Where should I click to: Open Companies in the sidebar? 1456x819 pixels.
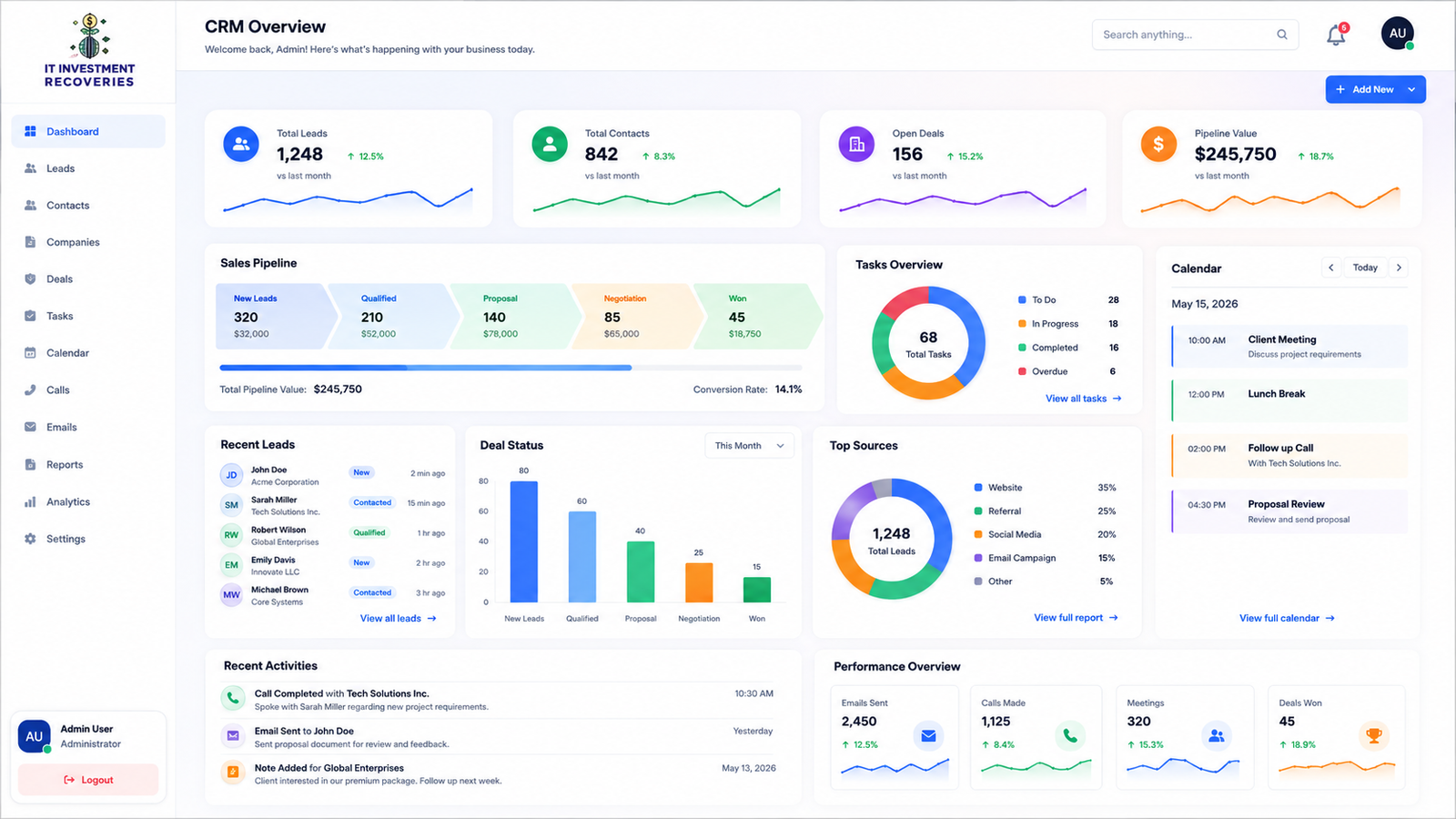tap(88, 242)
